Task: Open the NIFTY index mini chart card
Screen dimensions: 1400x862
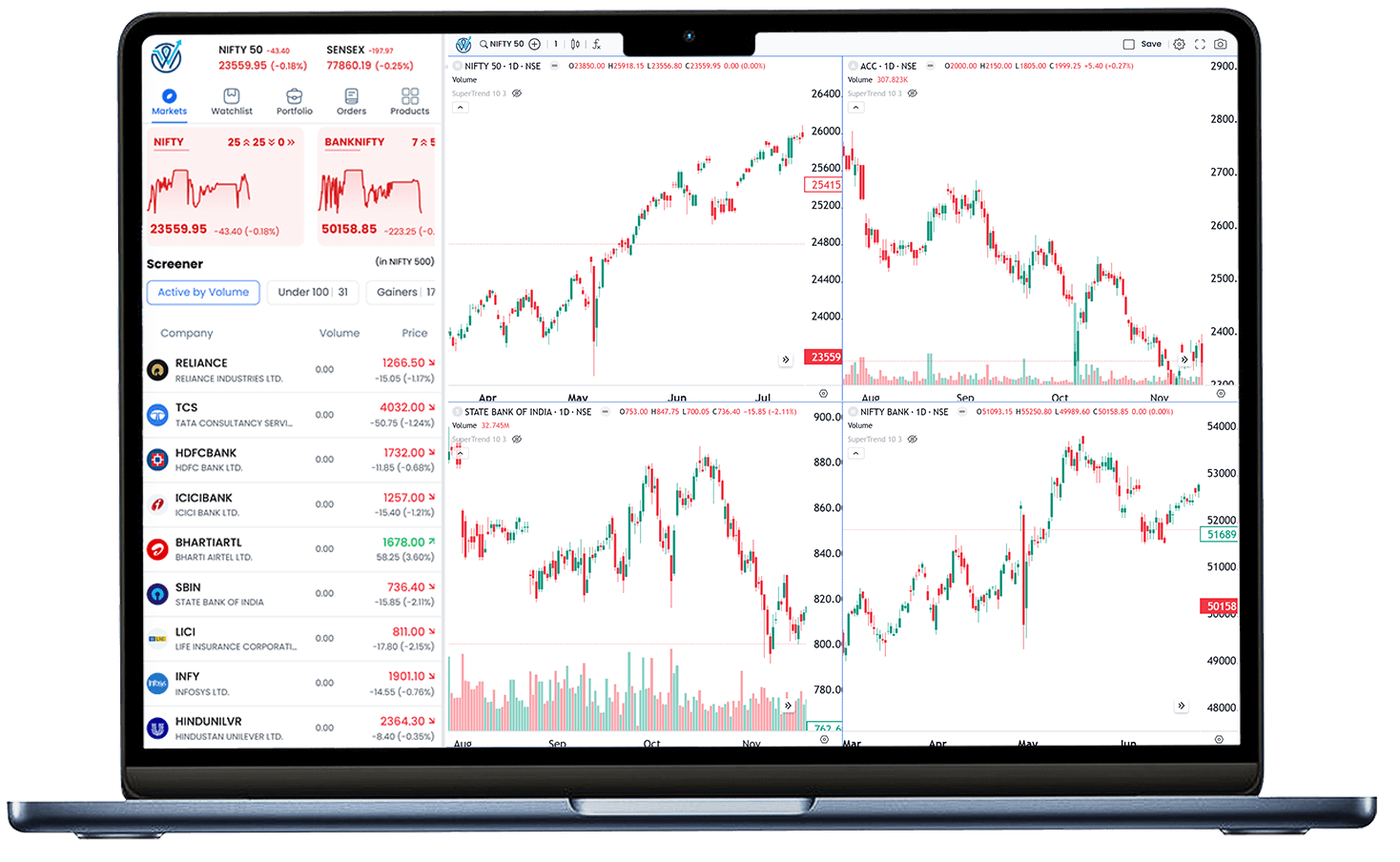Action: [224, 186]
